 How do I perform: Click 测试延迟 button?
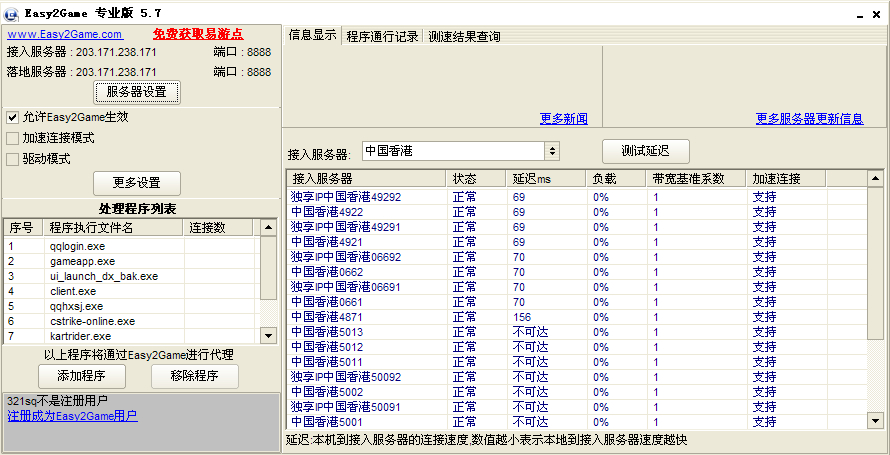pos(646,151)
